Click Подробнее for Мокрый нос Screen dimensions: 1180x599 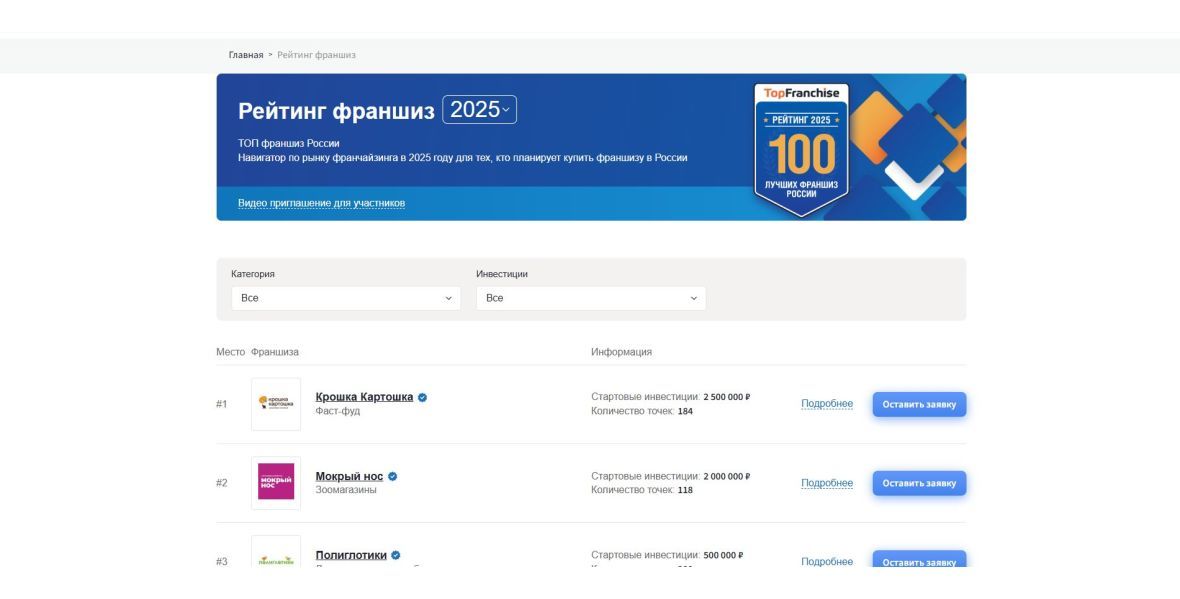(x=827, y=483)
